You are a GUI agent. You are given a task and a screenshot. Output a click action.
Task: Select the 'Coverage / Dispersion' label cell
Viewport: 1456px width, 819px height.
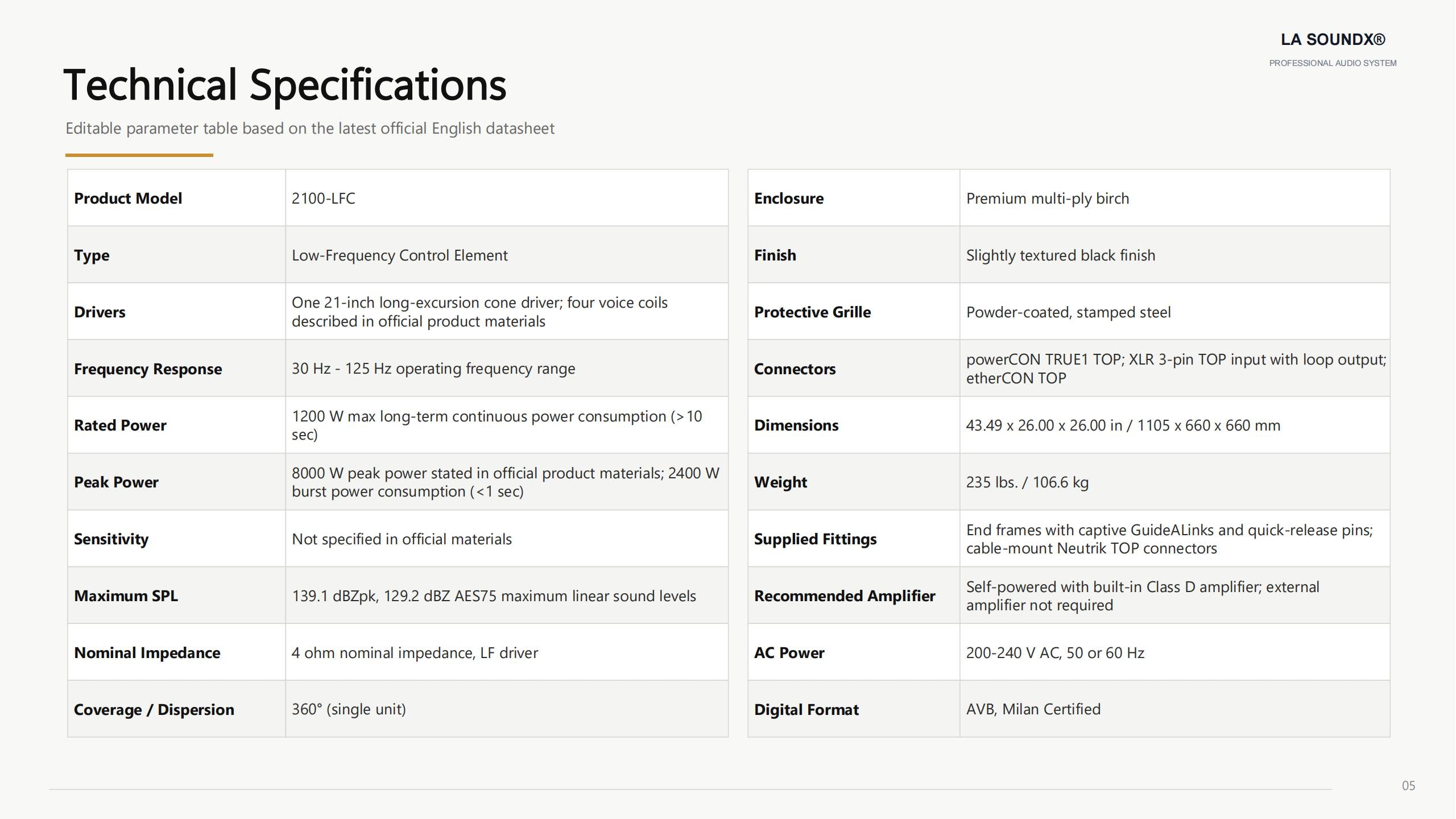pos(176,709)
